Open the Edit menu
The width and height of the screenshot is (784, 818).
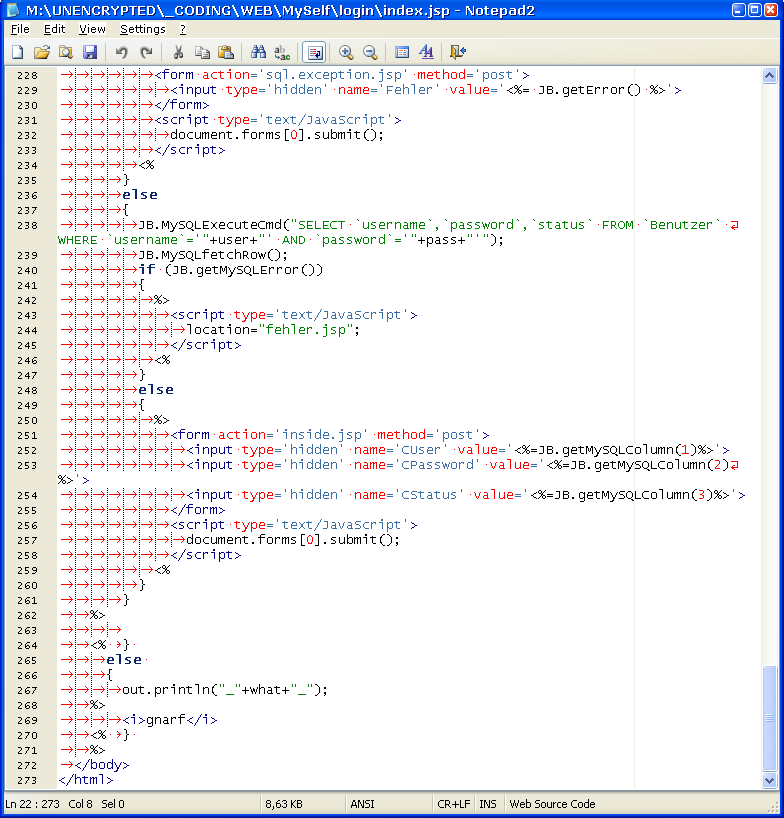pyautogui.click(x=54, y=29)
